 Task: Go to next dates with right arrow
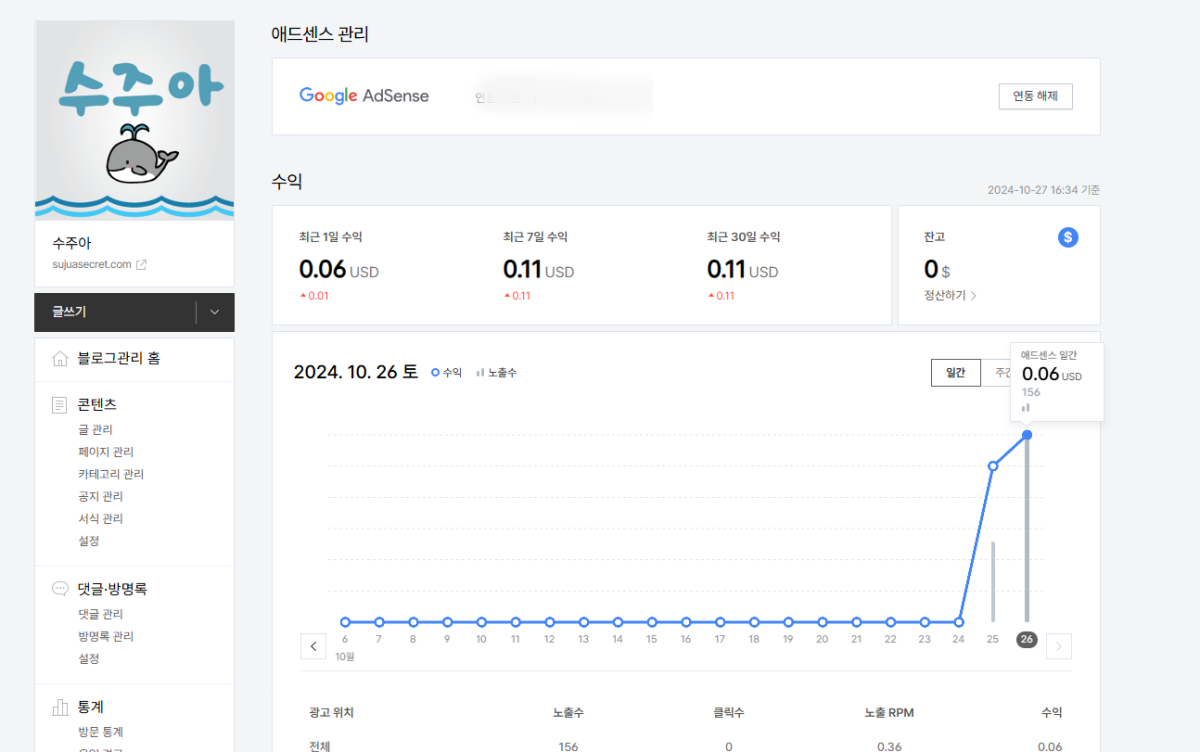[1059, 646]
